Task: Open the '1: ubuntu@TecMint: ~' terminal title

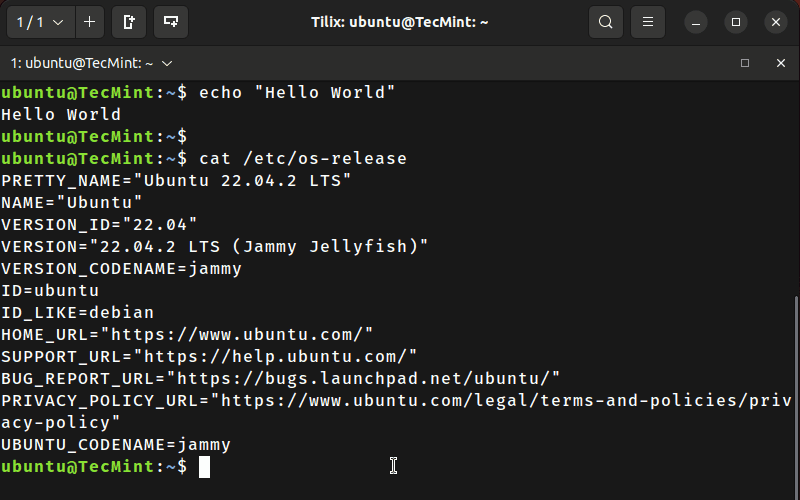Action: pyautogui.click(x=82, y=63)
